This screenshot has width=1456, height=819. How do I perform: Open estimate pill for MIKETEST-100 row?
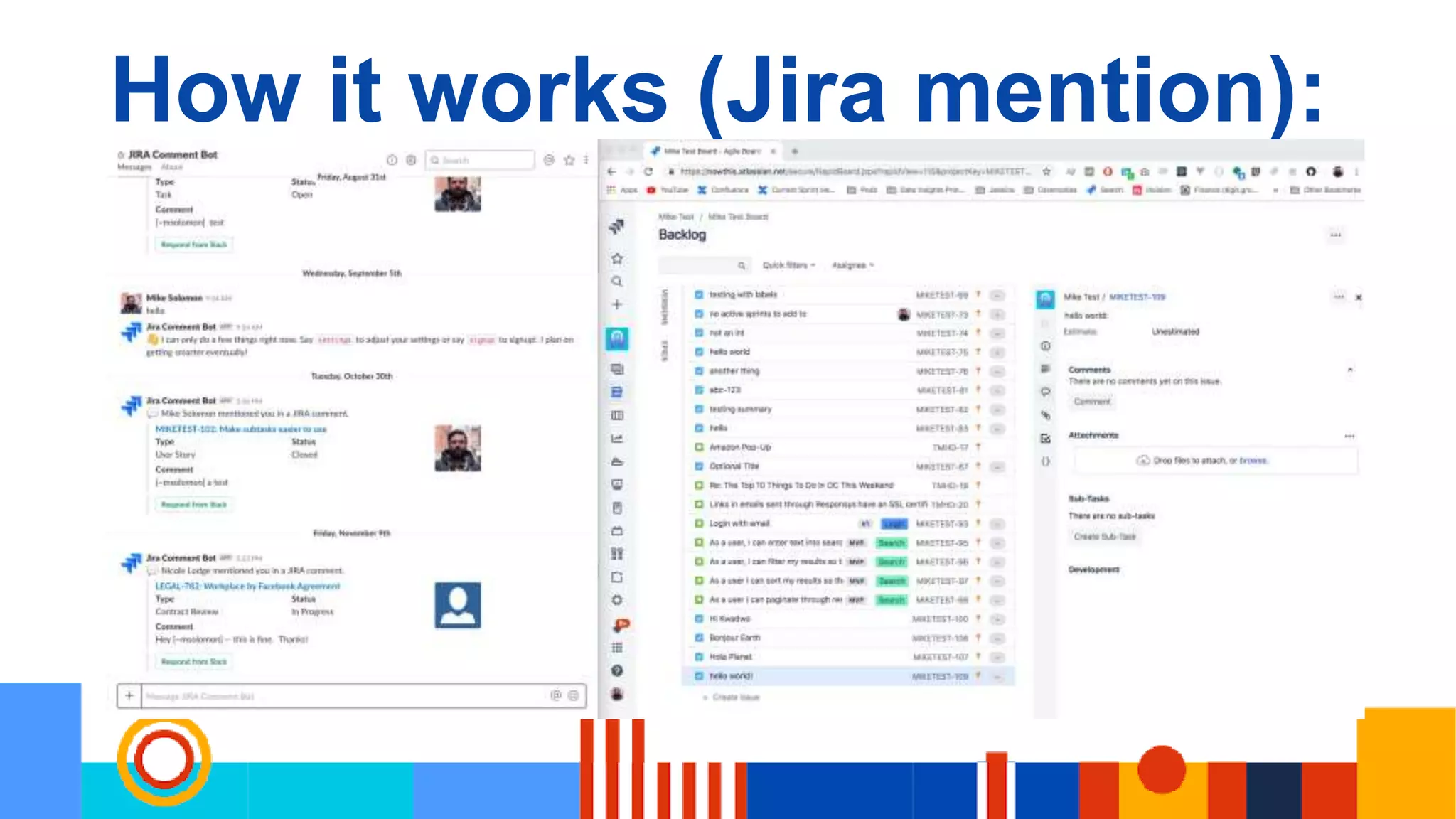[x=997, y=619]
